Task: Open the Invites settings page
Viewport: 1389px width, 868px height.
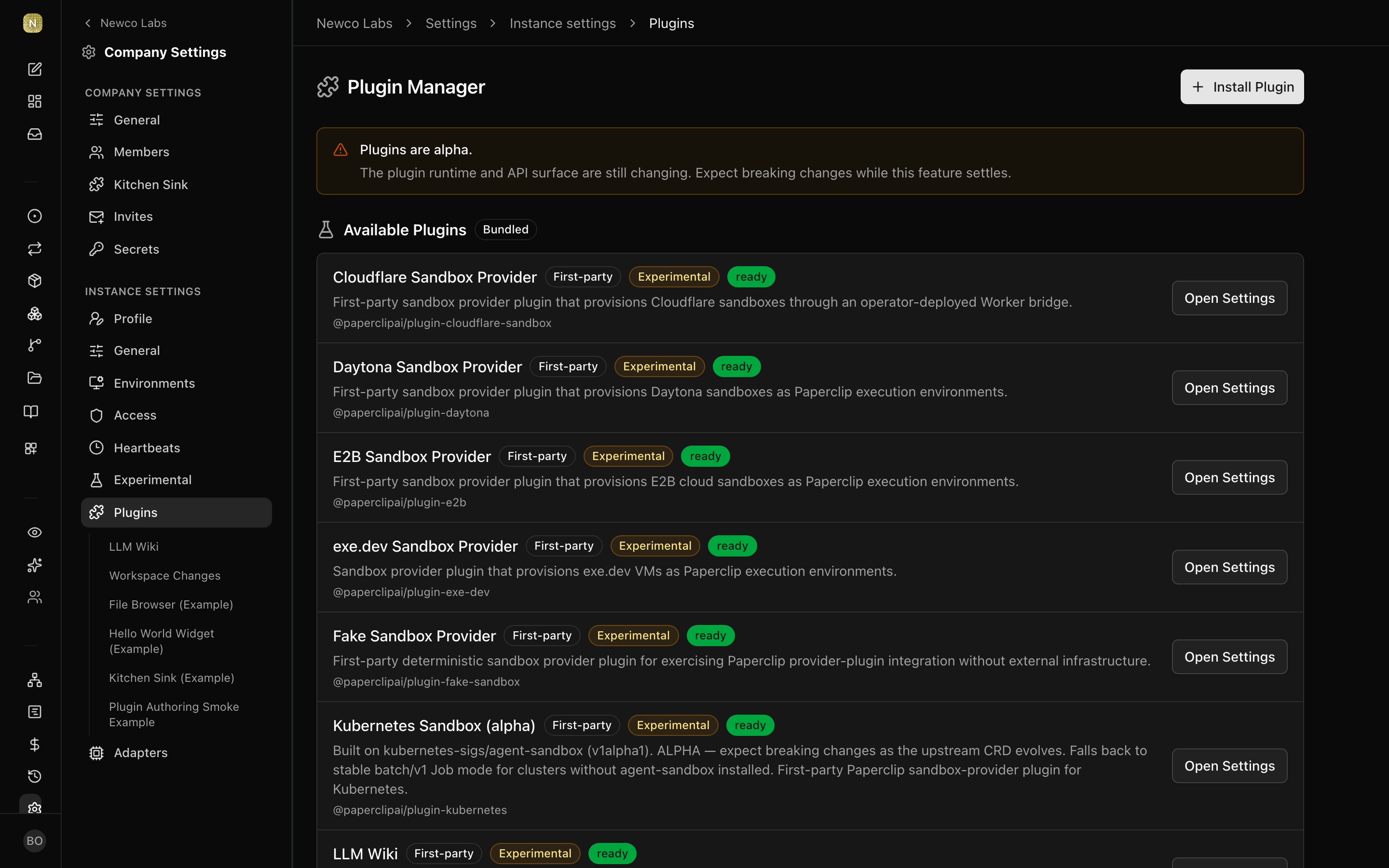Action: [x=176, y=217]
